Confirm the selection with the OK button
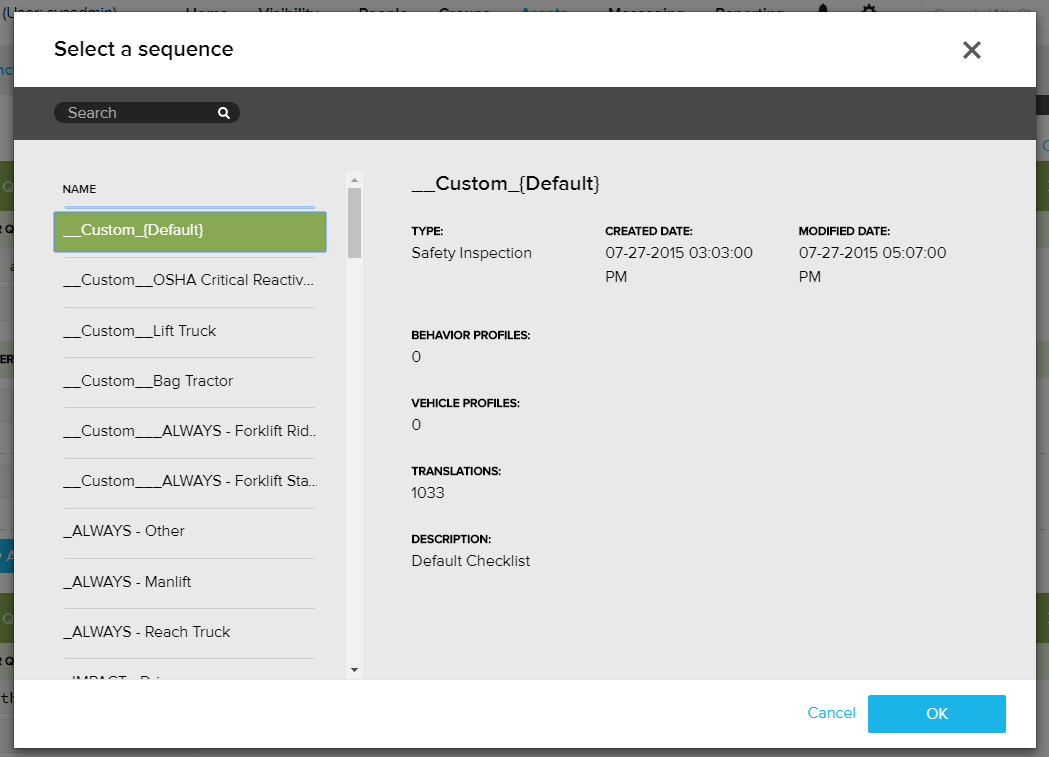The height and width of the screenshot is (757, 1049). (936, 714)
